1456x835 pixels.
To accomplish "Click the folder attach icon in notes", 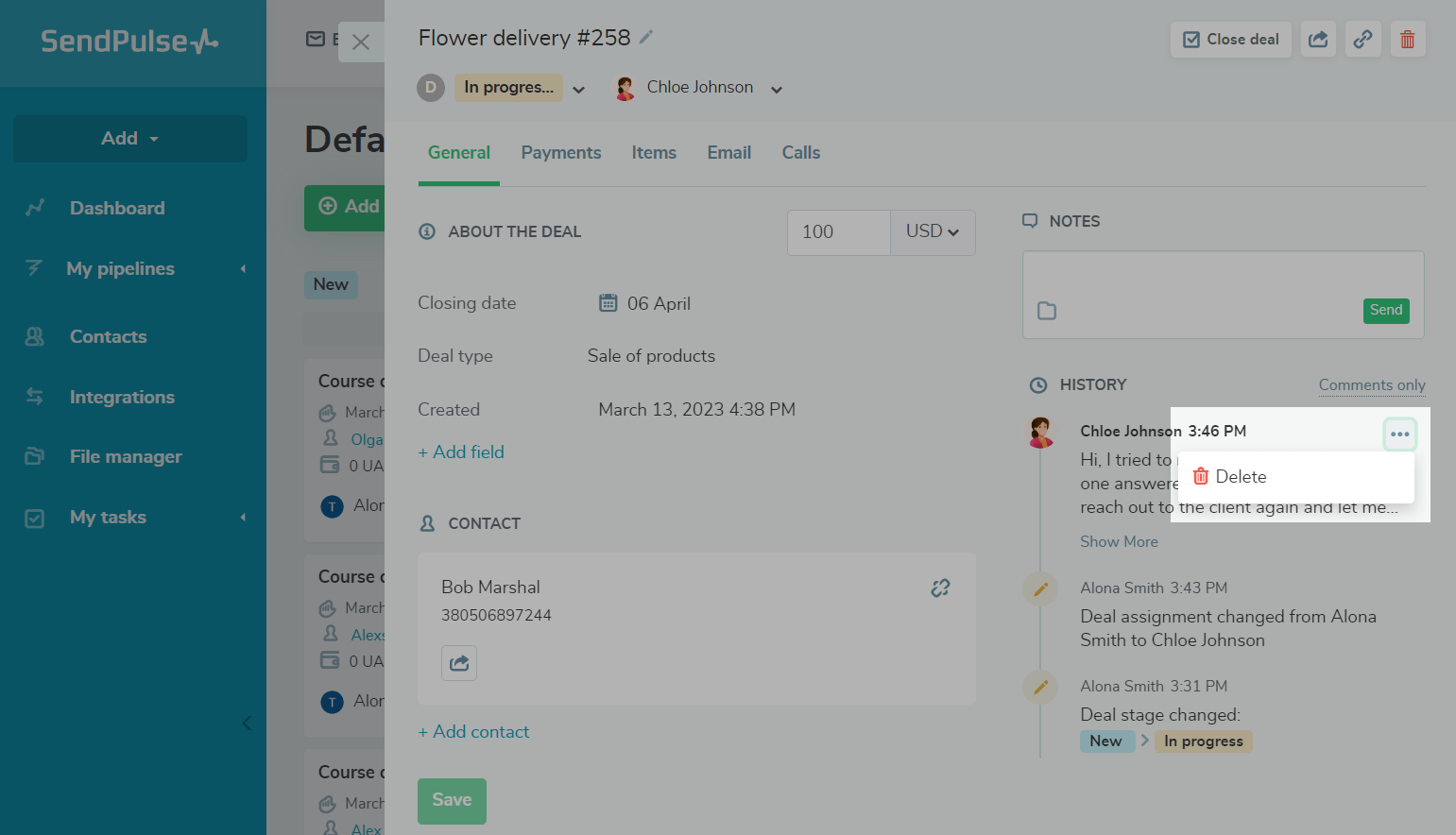I will [x=1047, y=311].
